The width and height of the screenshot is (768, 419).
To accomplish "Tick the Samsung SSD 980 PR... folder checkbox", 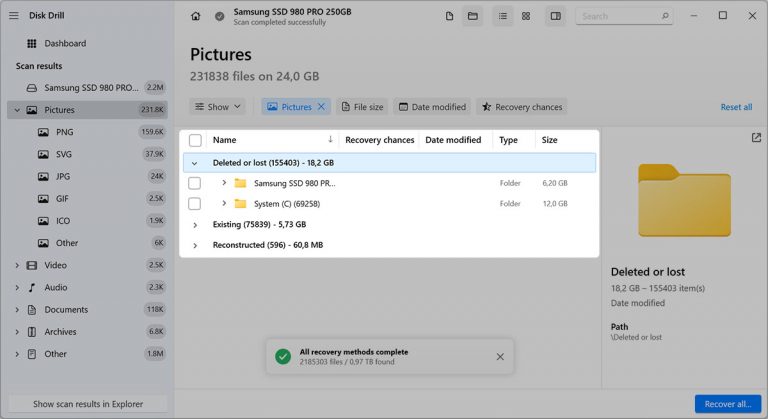I will pyautogui.click(x=194, y=183).
